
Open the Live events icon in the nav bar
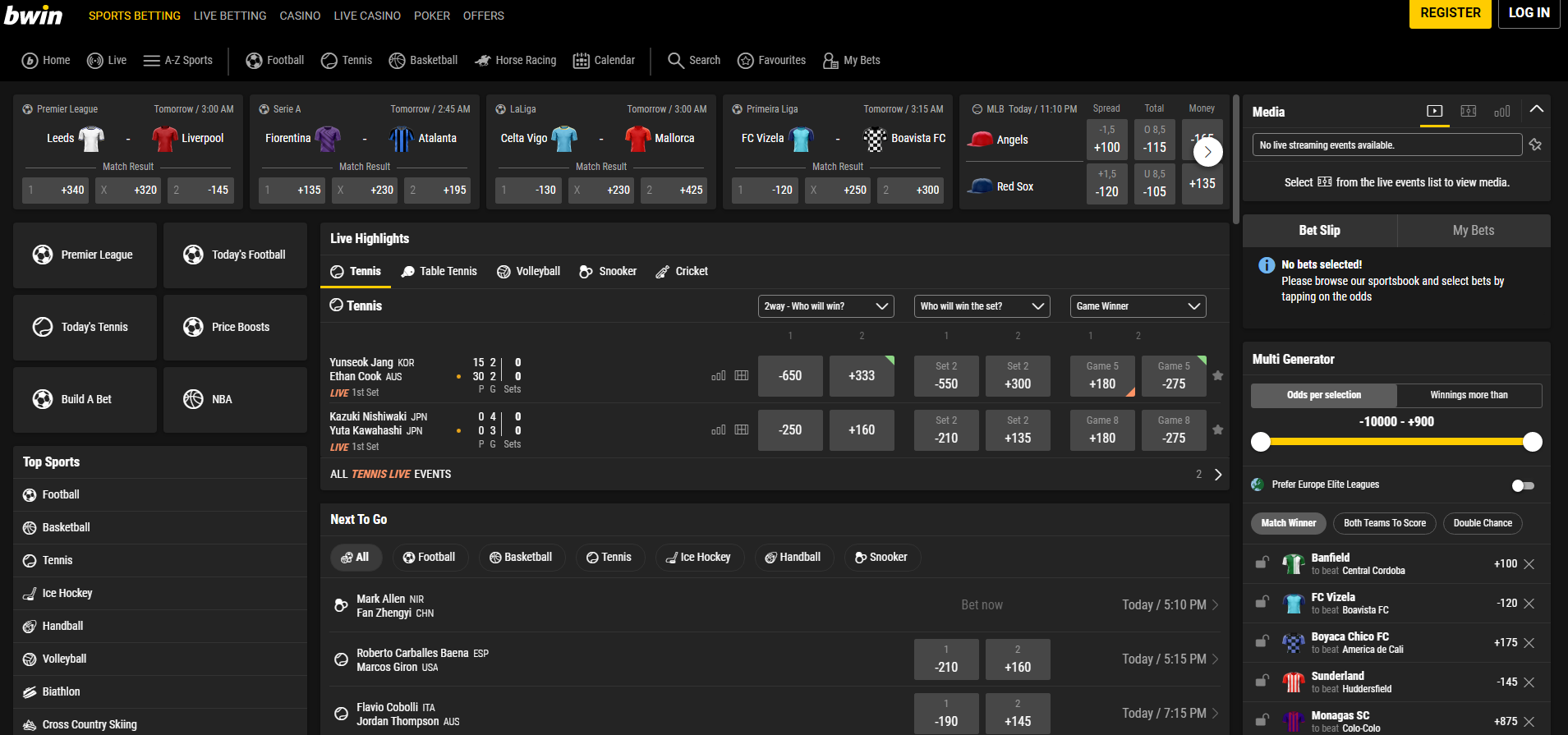(x=94, y=60)
